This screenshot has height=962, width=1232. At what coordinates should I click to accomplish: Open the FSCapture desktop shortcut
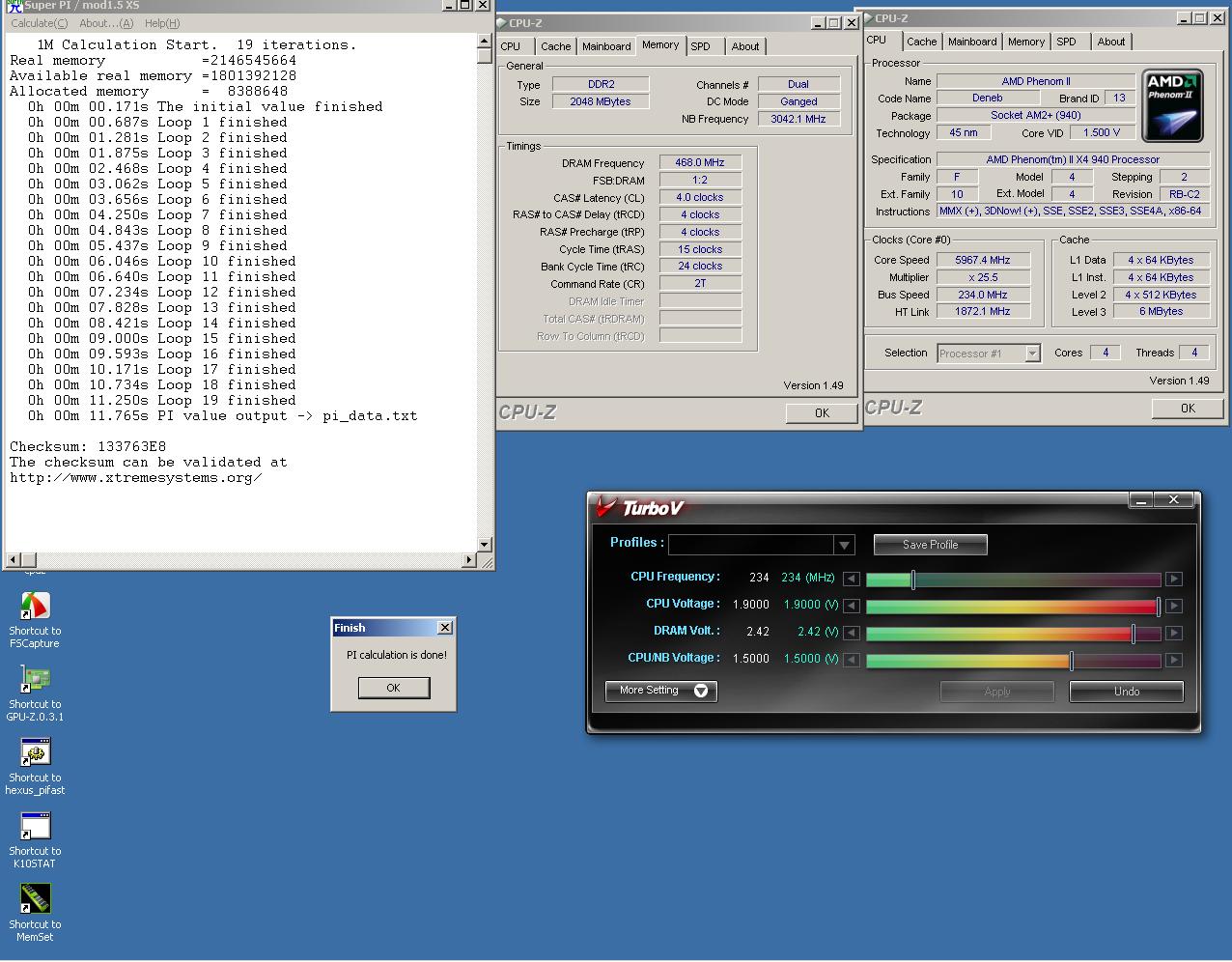coord(35,618)
